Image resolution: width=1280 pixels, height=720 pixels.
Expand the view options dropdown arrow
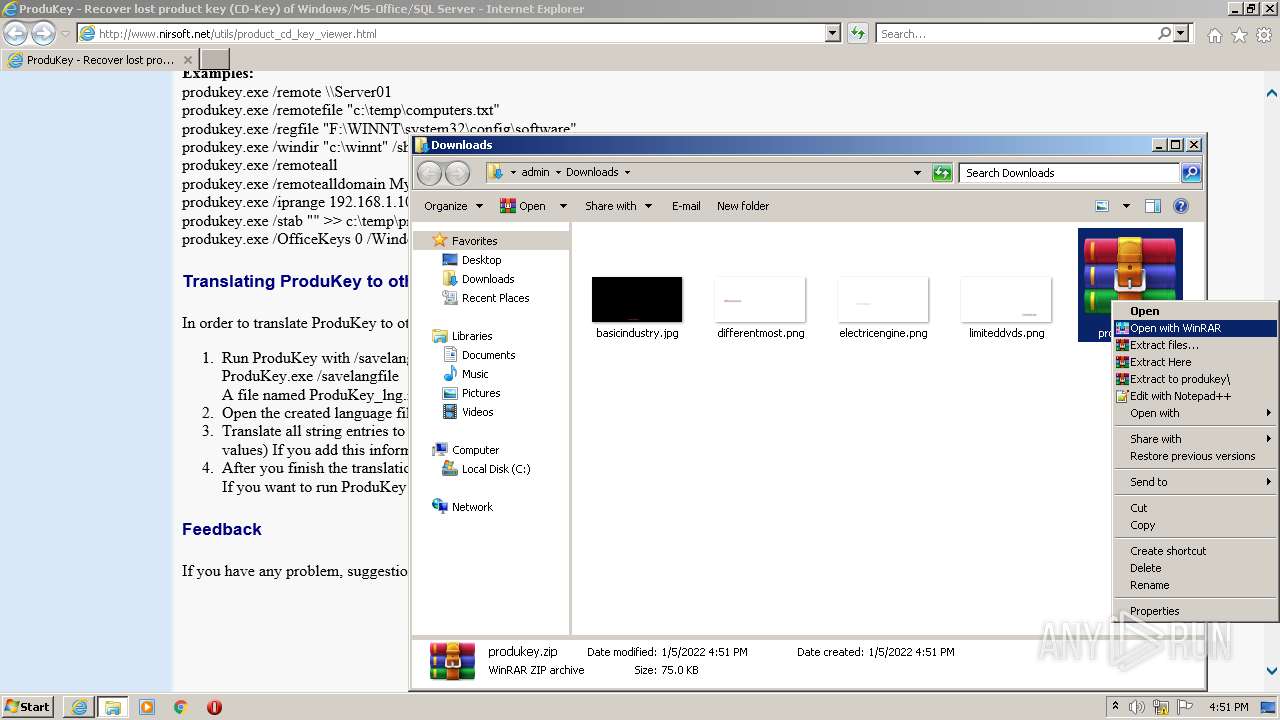1126,206
